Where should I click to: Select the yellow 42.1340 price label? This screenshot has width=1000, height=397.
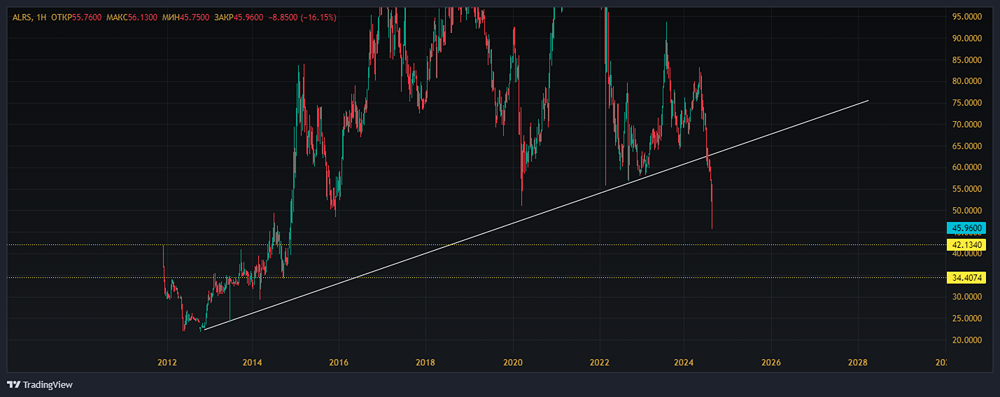[x=967, y=244]
